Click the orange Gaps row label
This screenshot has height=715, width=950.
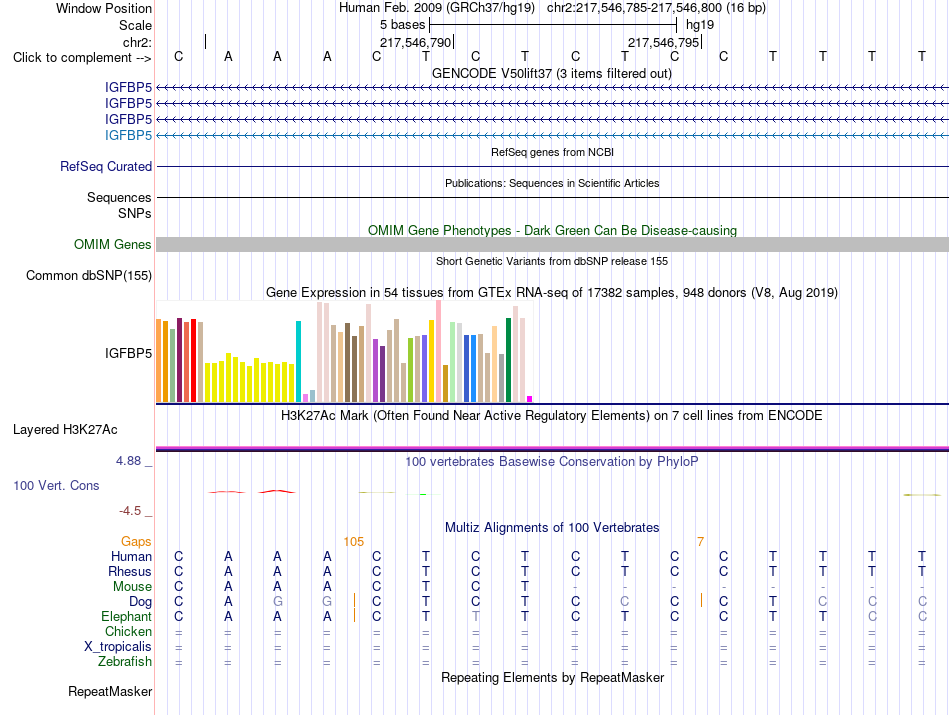pyautogui.click(x=136, y=541)
